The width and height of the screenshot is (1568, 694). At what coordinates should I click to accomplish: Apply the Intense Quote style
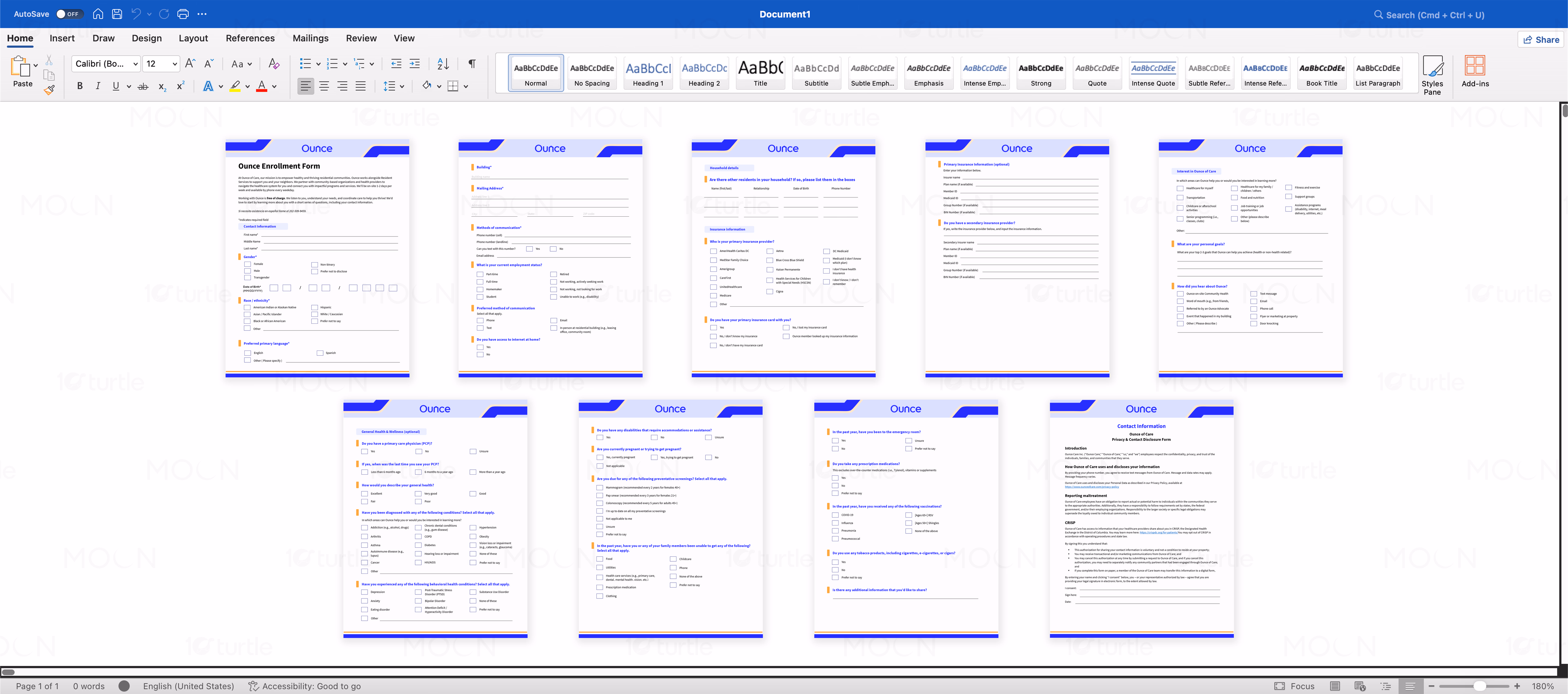click(1153, 72)
